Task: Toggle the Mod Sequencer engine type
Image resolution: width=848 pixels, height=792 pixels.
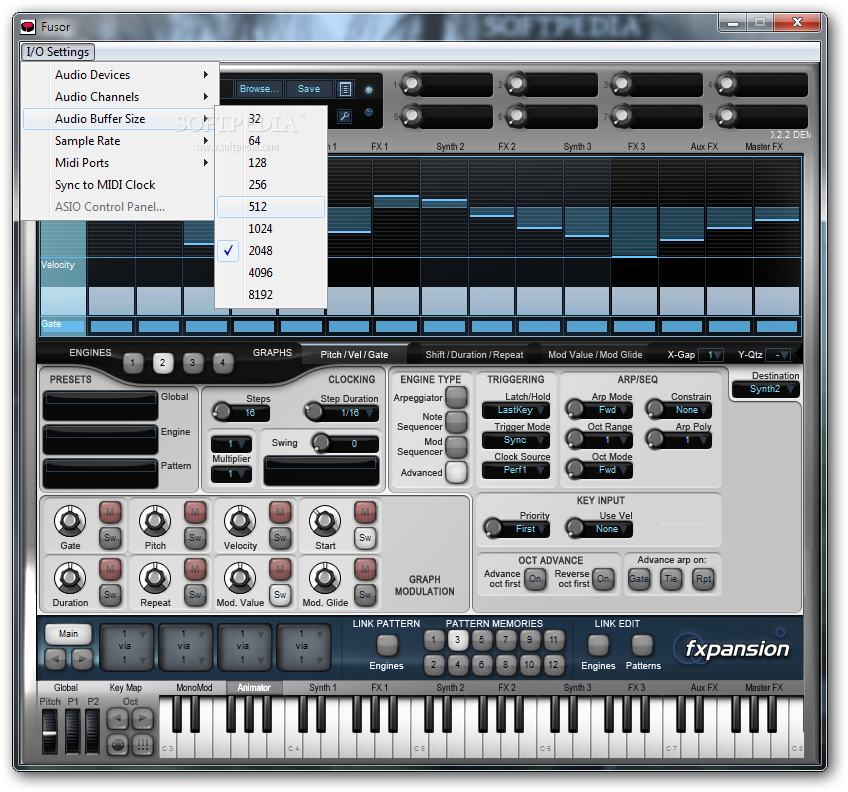Action: 456,447
